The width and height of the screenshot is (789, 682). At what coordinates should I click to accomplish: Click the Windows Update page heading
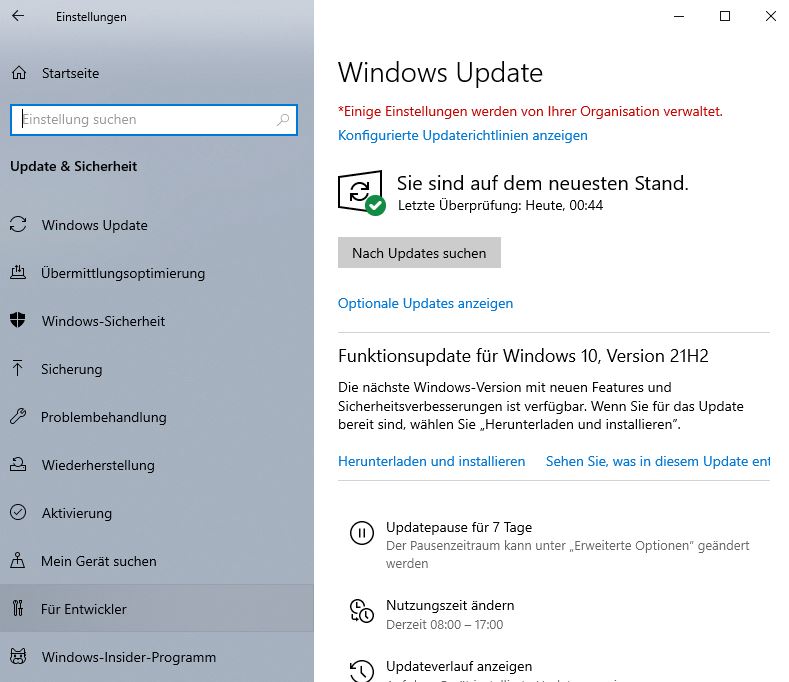(x=440, y=73)
